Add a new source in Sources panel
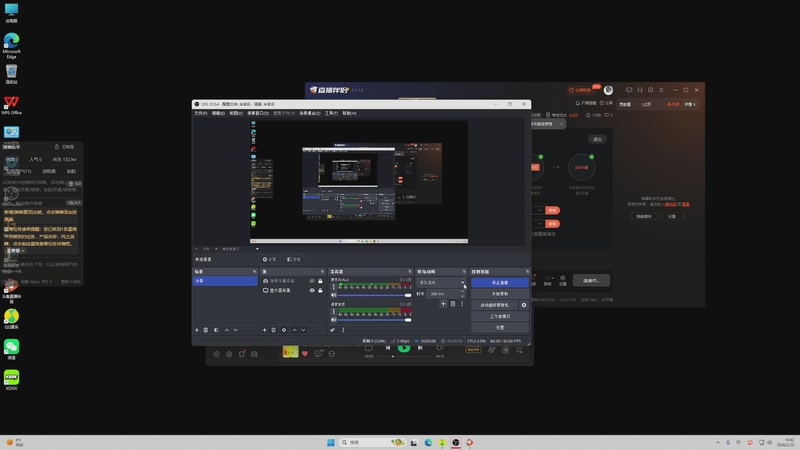Image resolution: width=800 pixels, height=450 pixels. coord(264,330)
